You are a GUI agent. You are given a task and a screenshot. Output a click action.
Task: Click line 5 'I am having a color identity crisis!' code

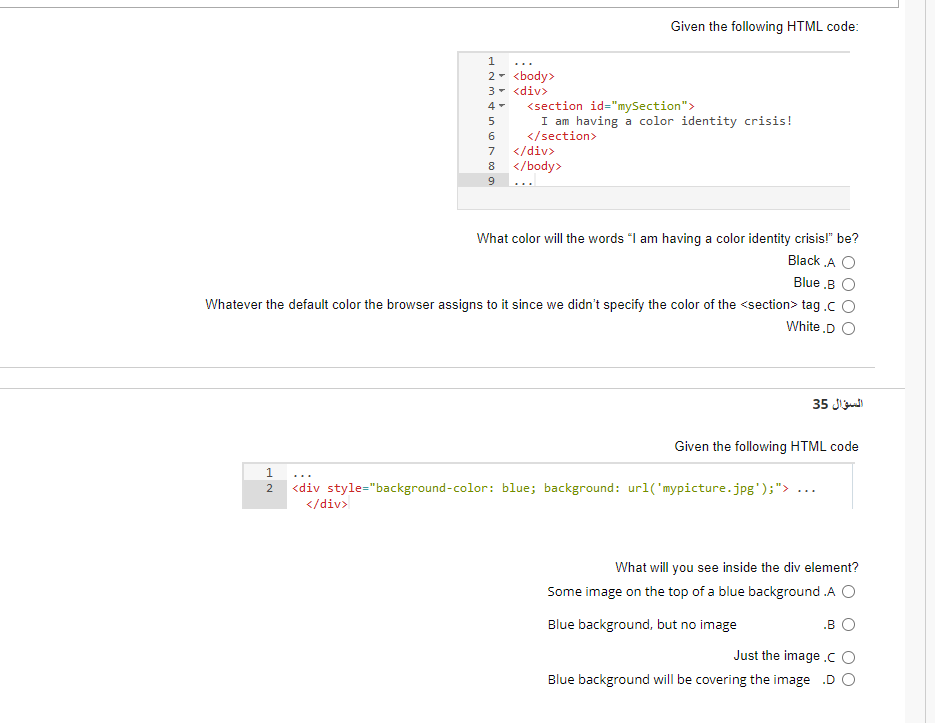(x=666, y=121)
